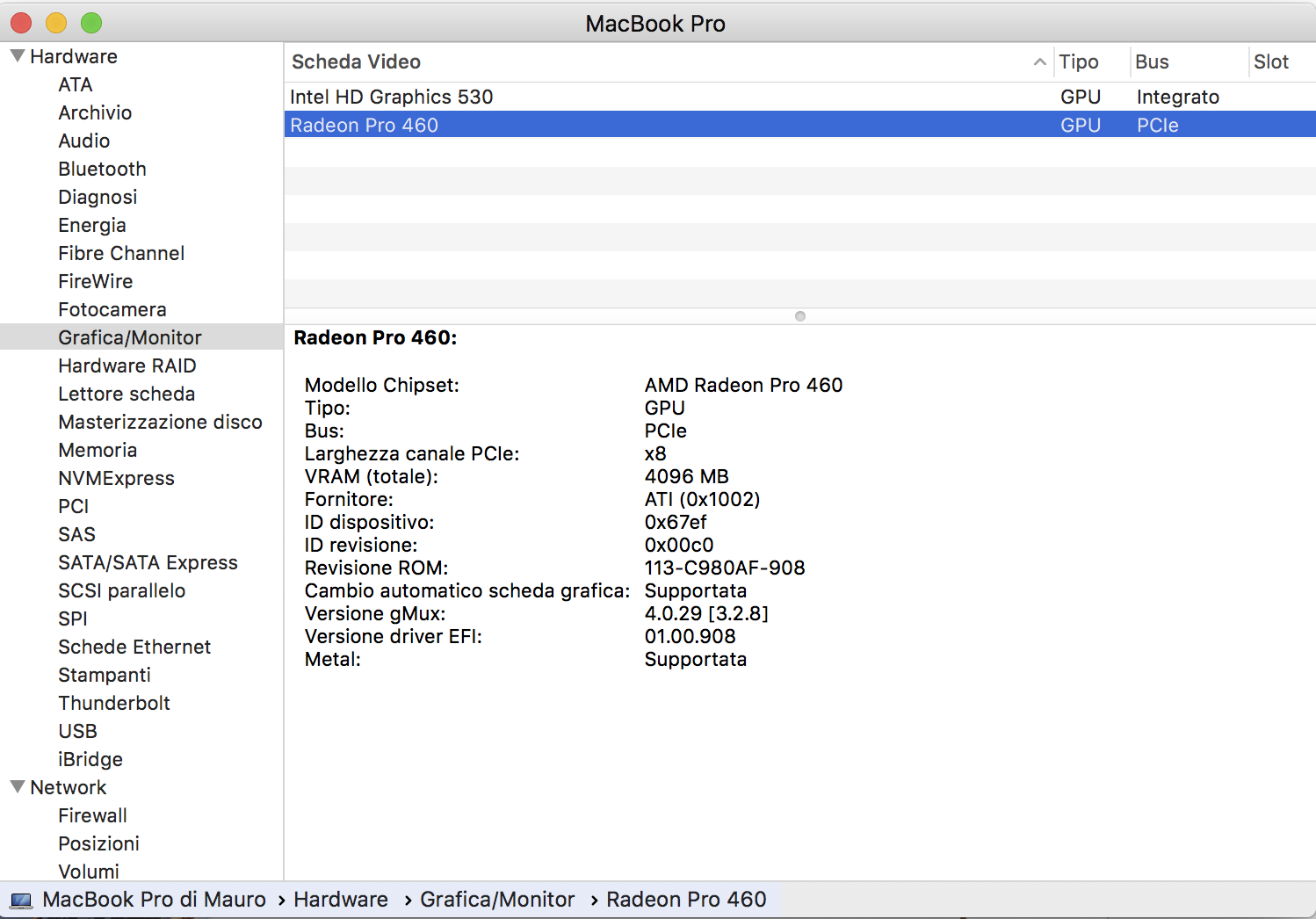Image resolution: width=1316 pixels, height=919 pixels.
Task: Select the Intel HD Graphics 530 row
Action: (x=800, y=97)
